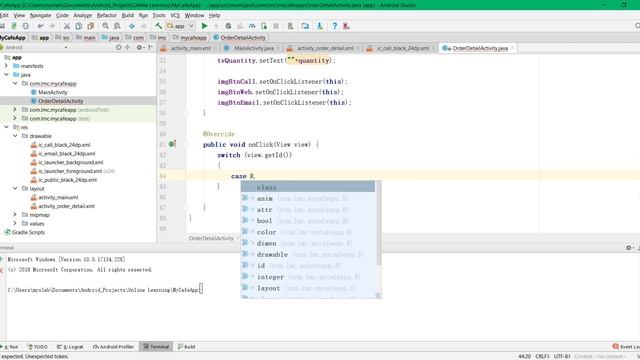Cut selection using the scissors icon

[x=67, y=26]
